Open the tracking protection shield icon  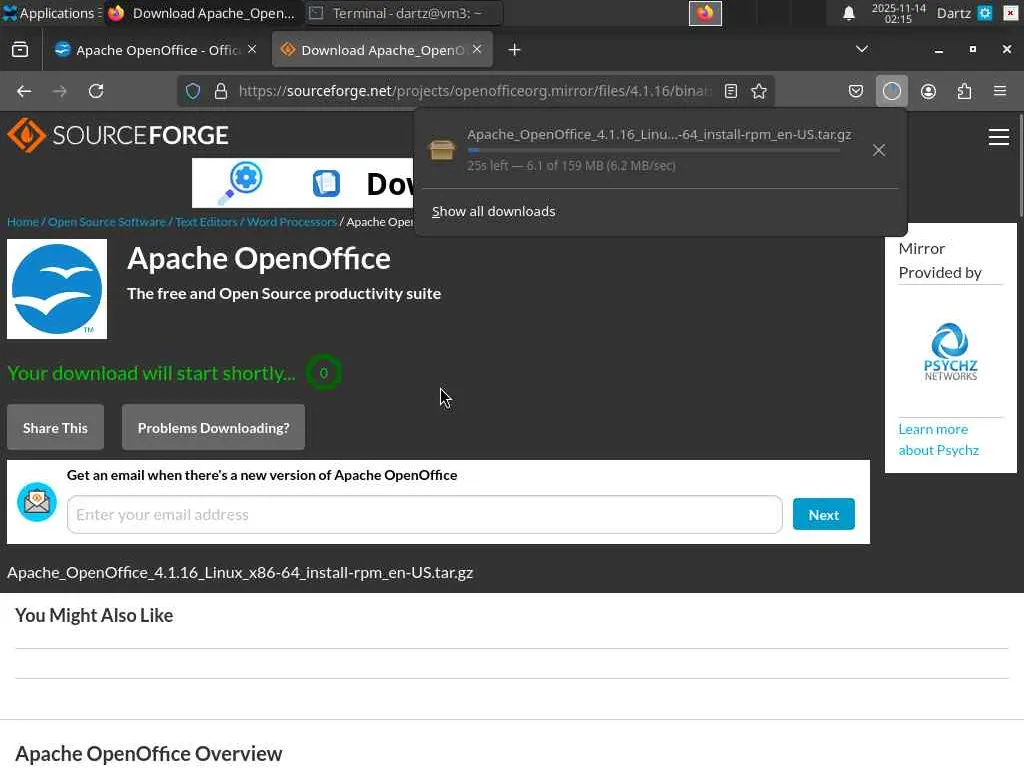pos(193,91)
